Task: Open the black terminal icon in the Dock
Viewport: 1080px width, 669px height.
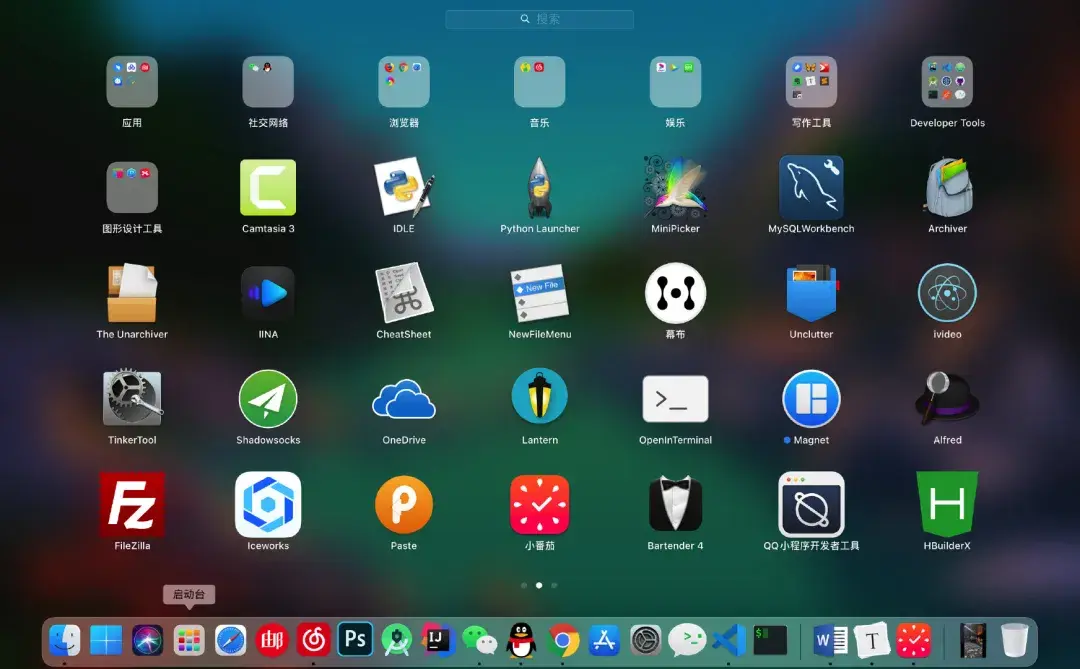Action: [x=770, y=640]
